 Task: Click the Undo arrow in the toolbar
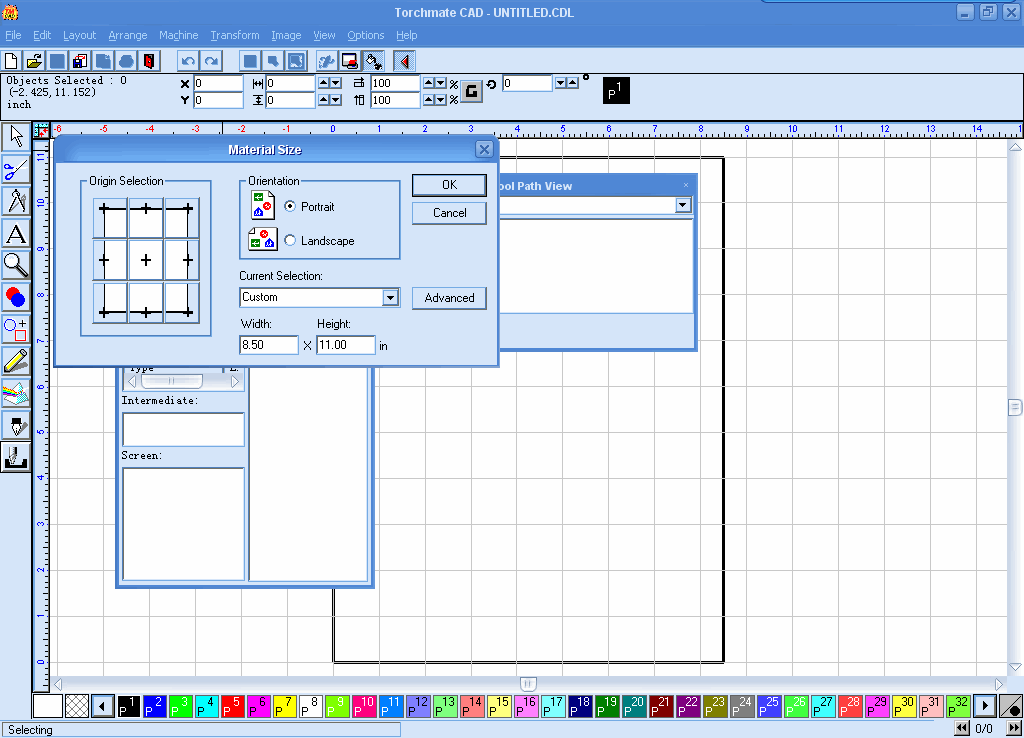(188, 61)
